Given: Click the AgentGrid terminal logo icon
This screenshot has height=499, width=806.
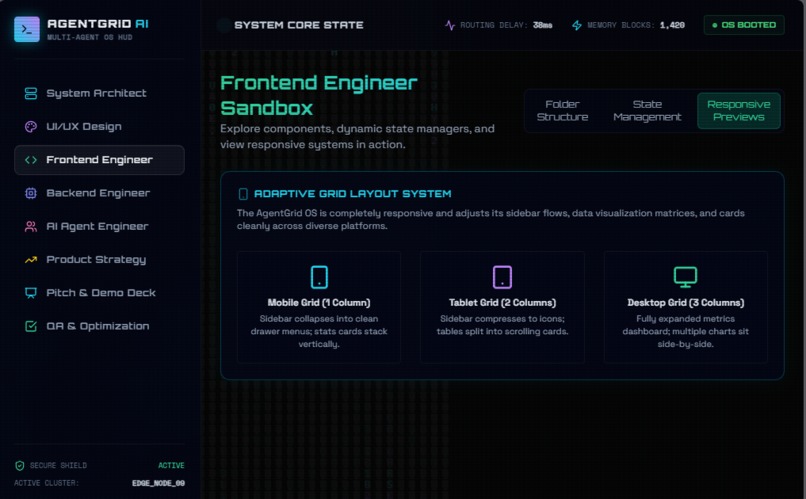Looking at the screenshot, I should pyautogui.click(x=27, y=29).
